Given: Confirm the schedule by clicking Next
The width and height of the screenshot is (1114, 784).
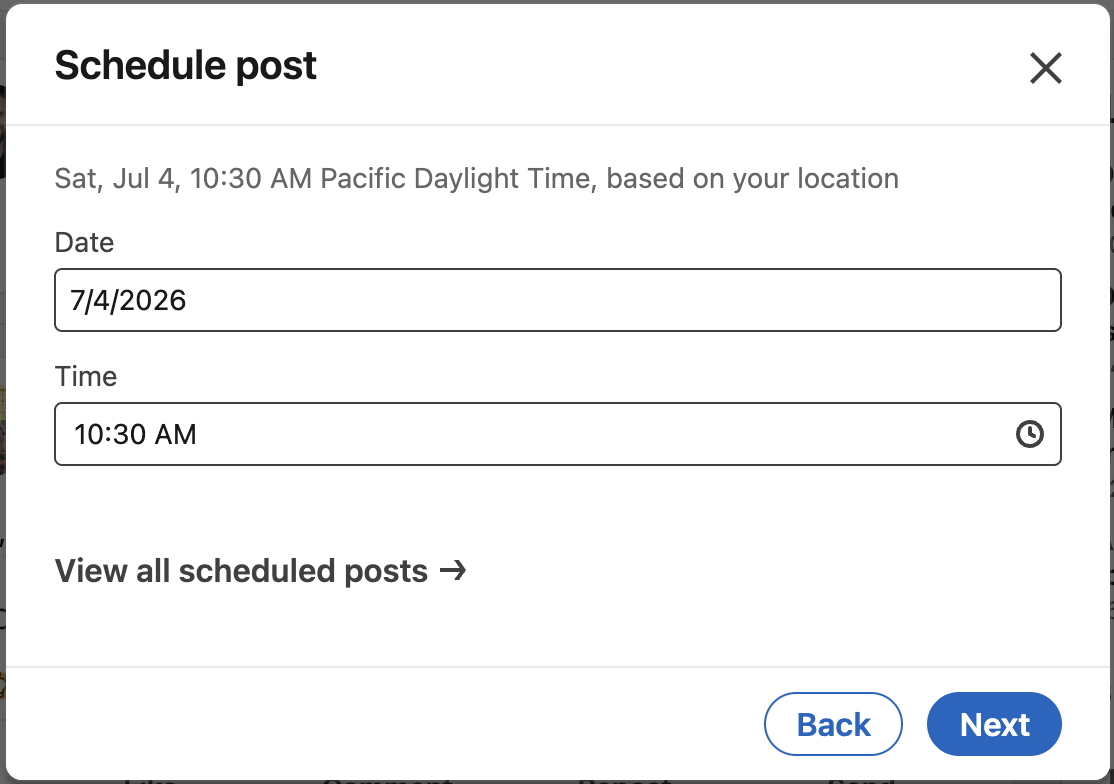Looking at the screenshot, I should (994, 723).
